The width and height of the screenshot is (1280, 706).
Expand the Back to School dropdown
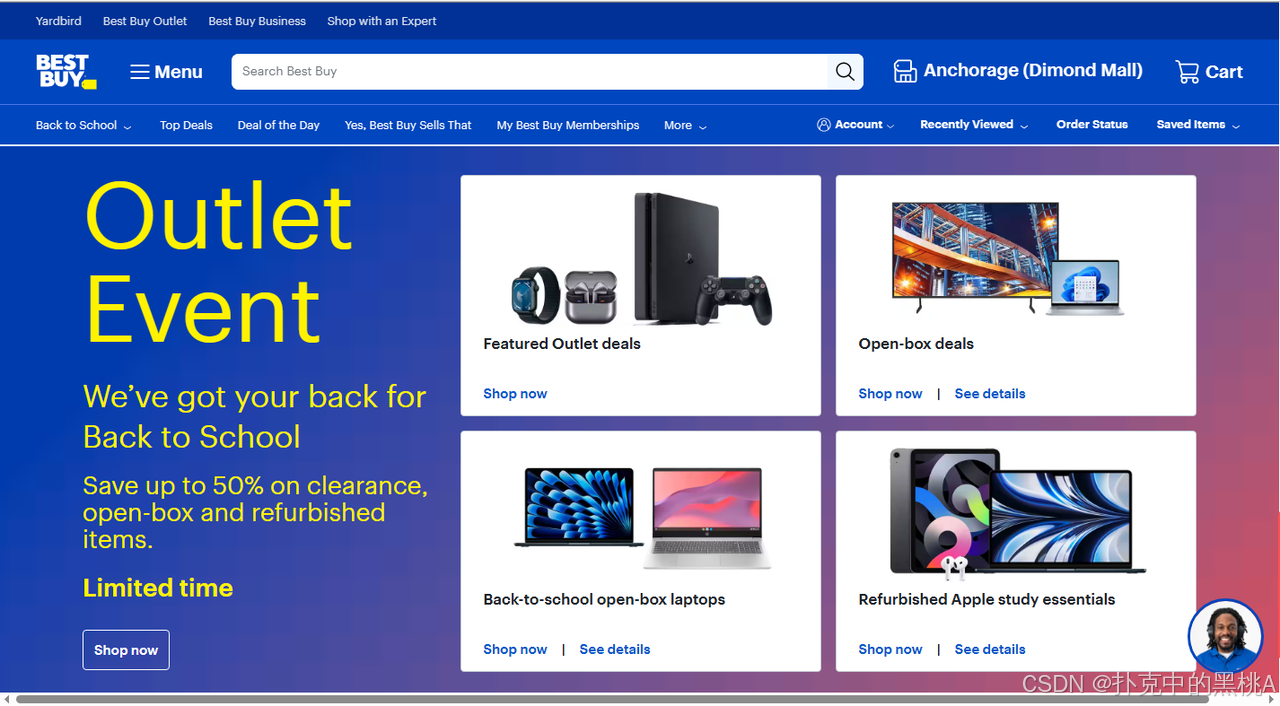coord(84,125)
